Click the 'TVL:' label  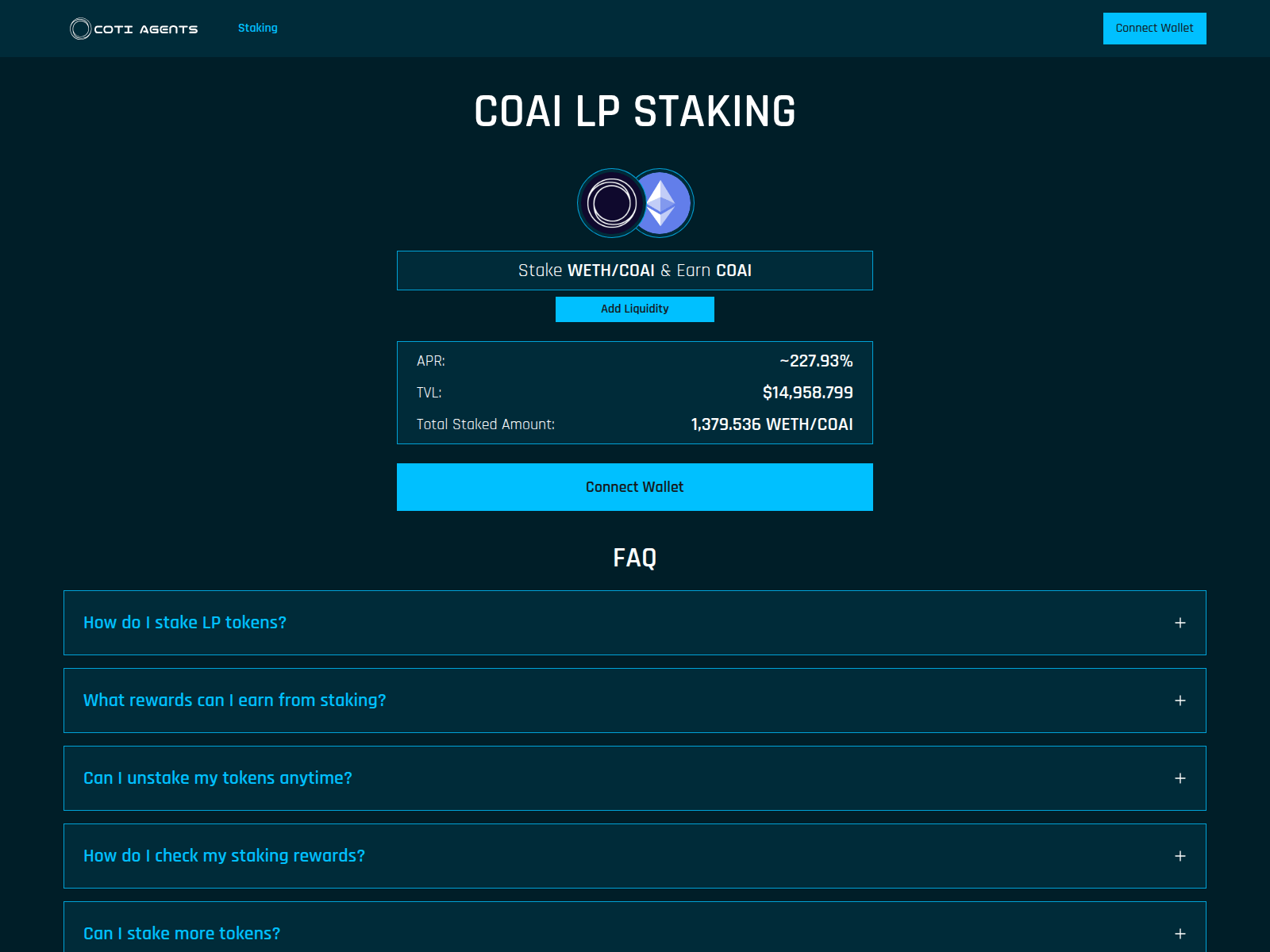coord(429,393)
